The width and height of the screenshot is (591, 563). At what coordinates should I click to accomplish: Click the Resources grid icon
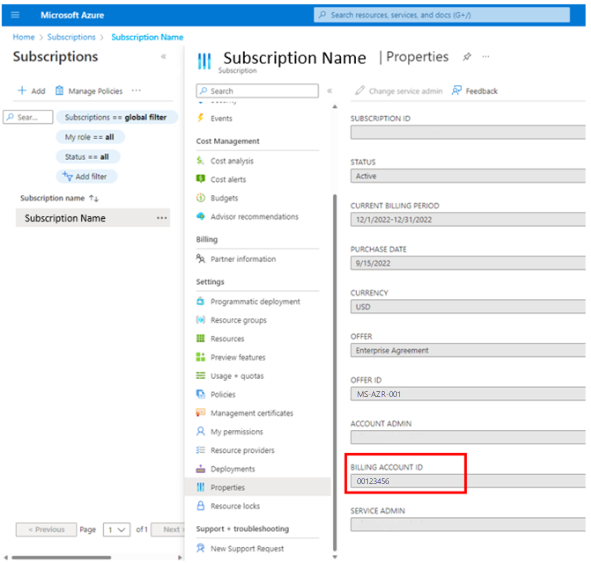click(201, 338)
